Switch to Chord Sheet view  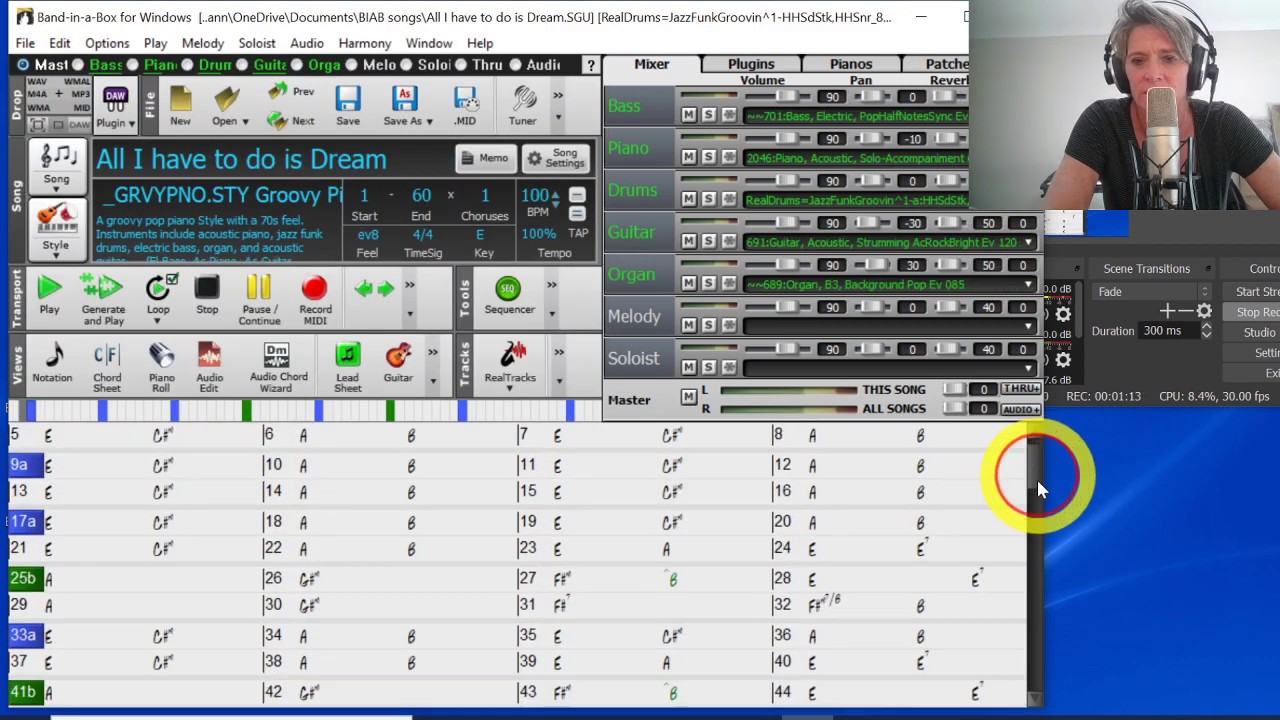pyautogui.click(x=107, y=368)
